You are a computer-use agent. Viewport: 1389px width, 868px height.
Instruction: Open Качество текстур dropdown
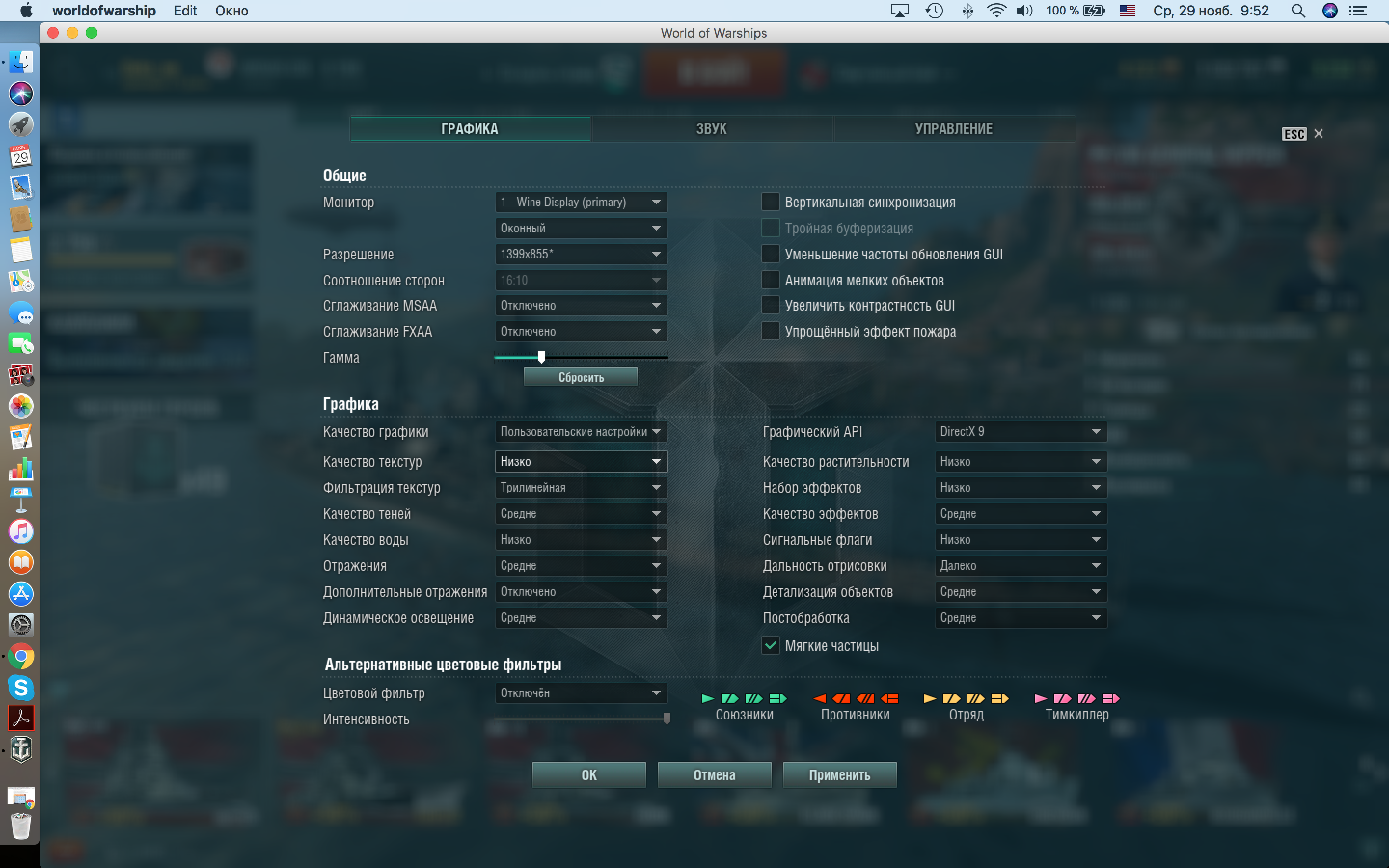[x=581, y=461]
